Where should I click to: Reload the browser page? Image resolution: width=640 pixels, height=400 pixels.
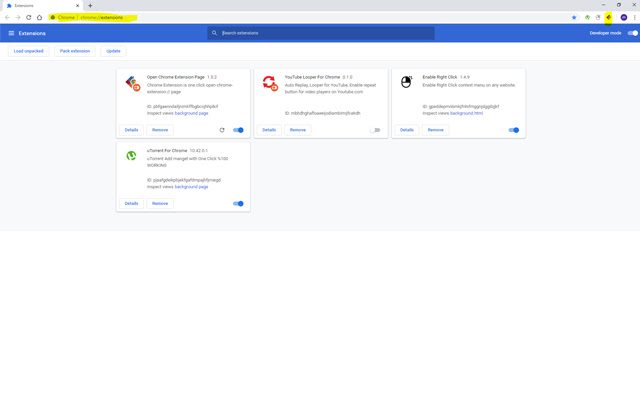point(29,17)
